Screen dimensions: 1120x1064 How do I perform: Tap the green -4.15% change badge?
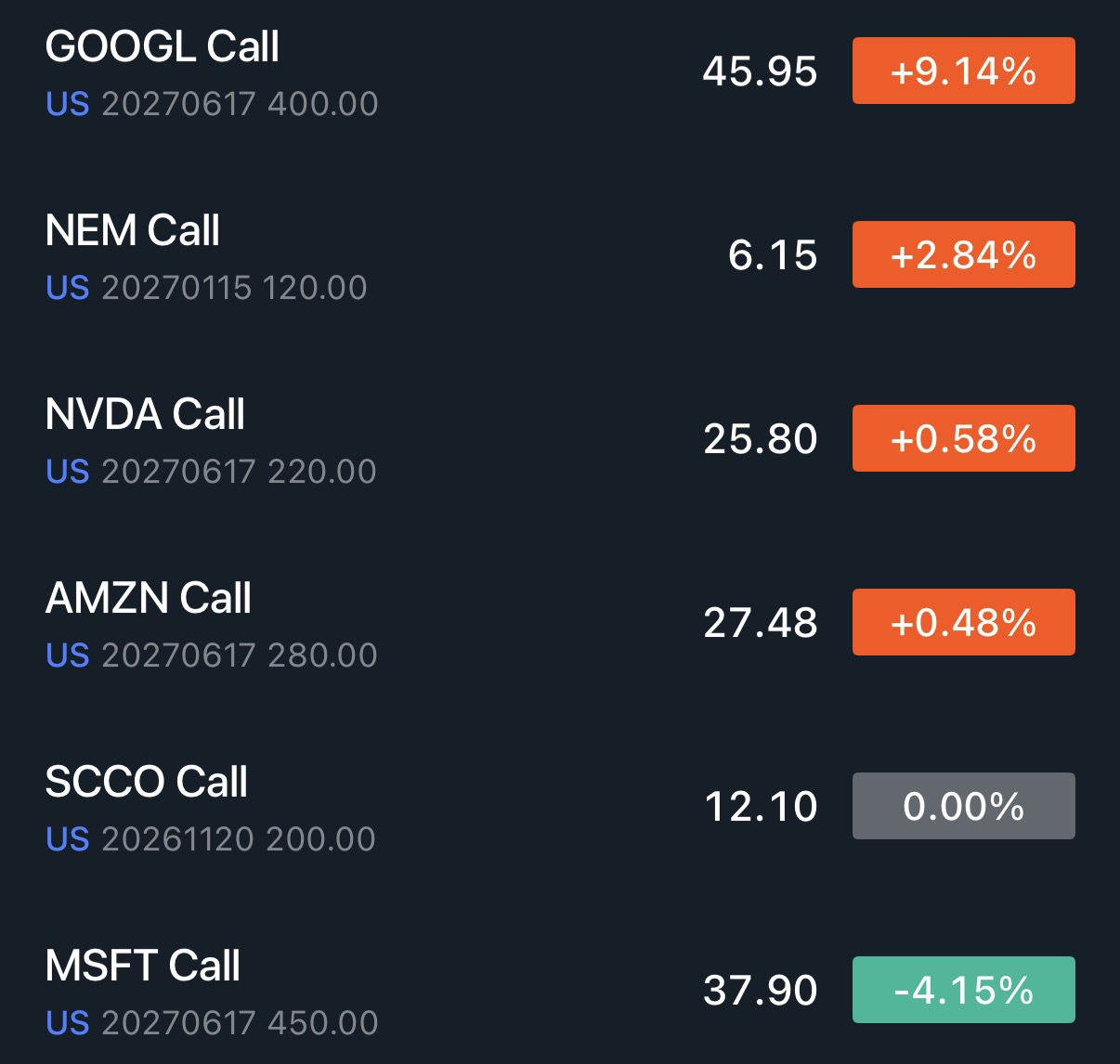(963, 990)
